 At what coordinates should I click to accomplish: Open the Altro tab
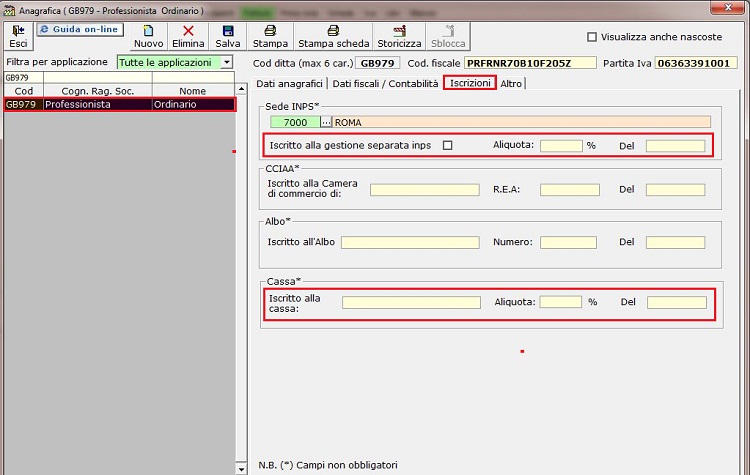(511, 84)
